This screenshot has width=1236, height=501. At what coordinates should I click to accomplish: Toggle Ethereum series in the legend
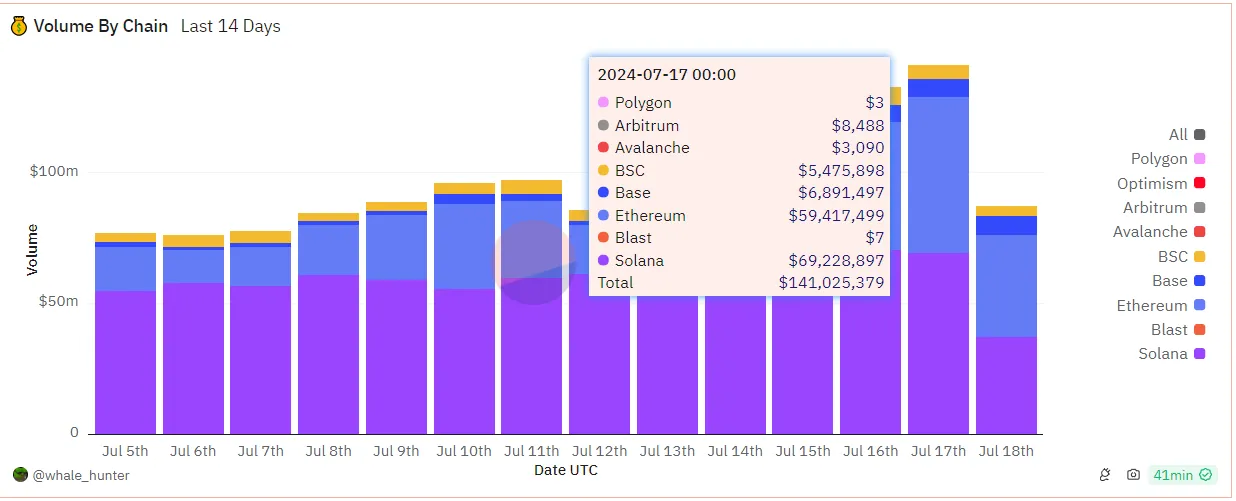[1161, 306]
